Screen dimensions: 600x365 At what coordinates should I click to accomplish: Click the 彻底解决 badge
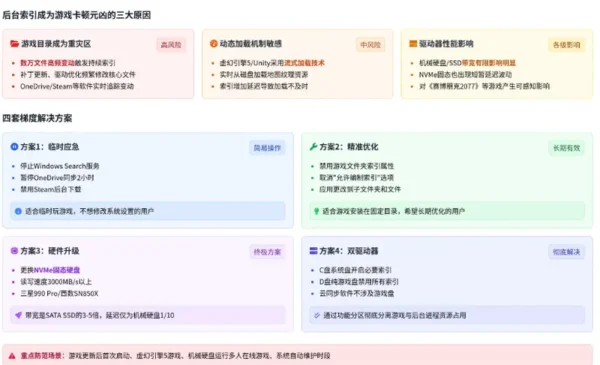[x=567, y=252]
